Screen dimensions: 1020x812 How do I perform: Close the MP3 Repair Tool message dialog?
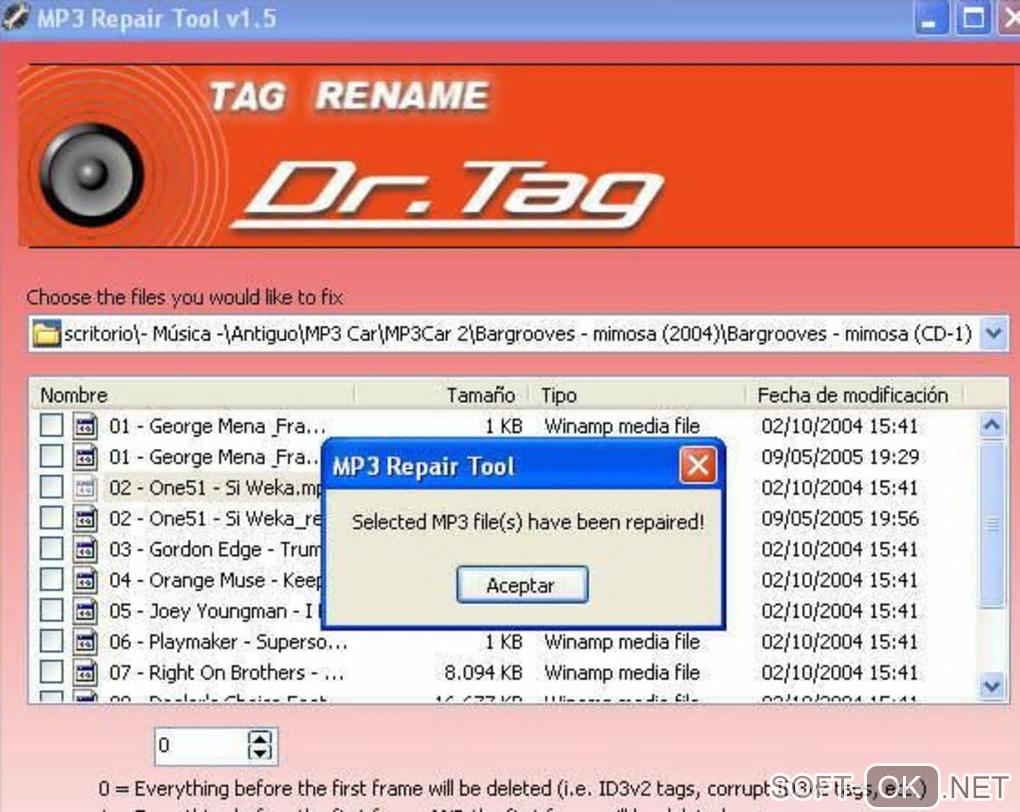coord(698,465)
